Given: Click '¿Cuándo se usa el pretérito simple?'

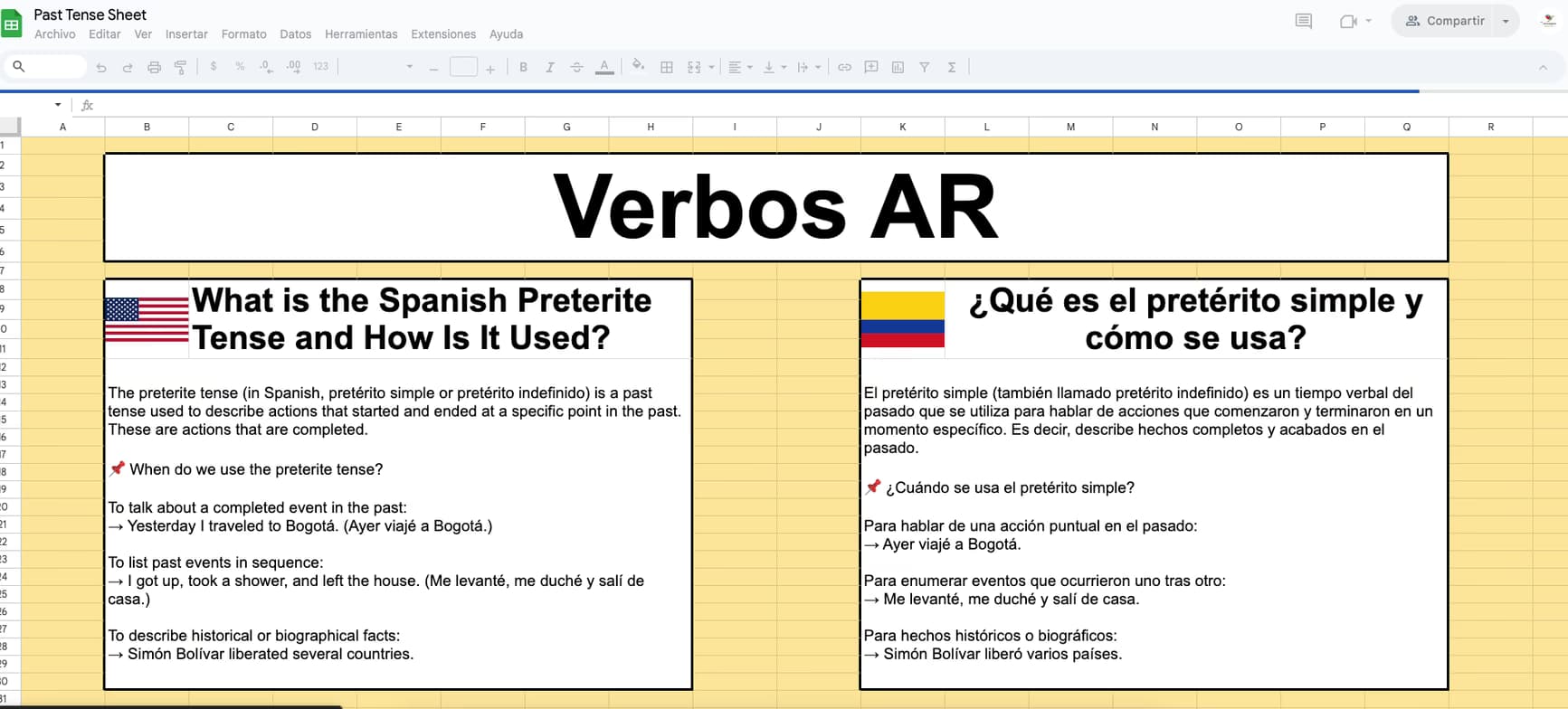Looking at the screenshot, I should pyautogui.click(x=1010, y=487).
